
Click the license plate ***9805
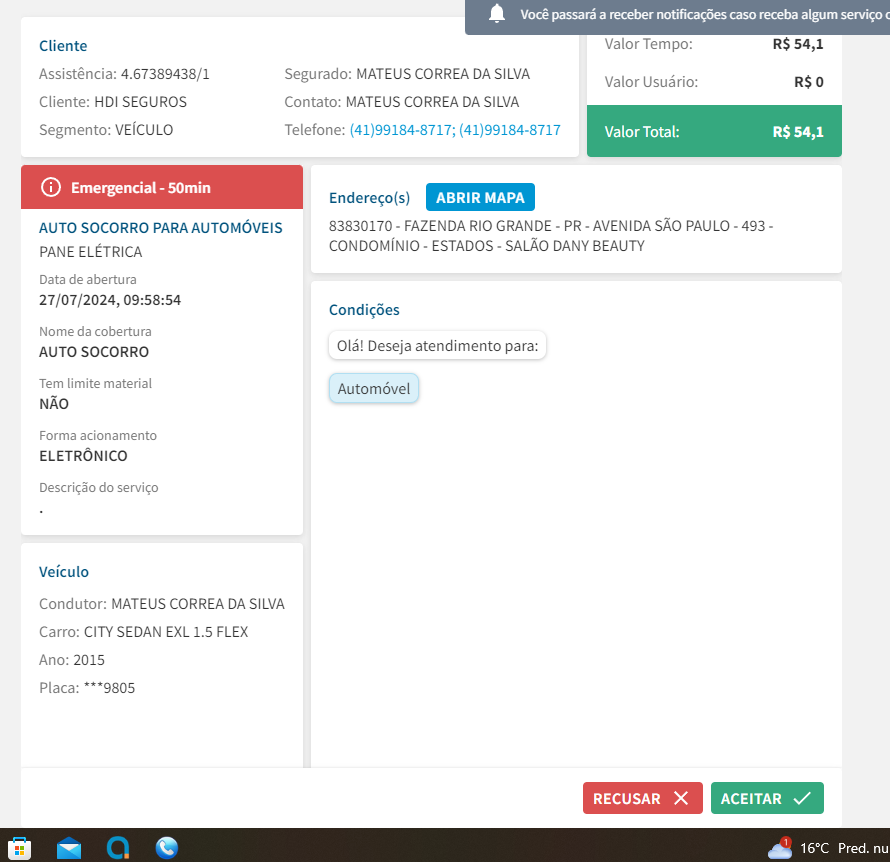[x=109, y=688]
